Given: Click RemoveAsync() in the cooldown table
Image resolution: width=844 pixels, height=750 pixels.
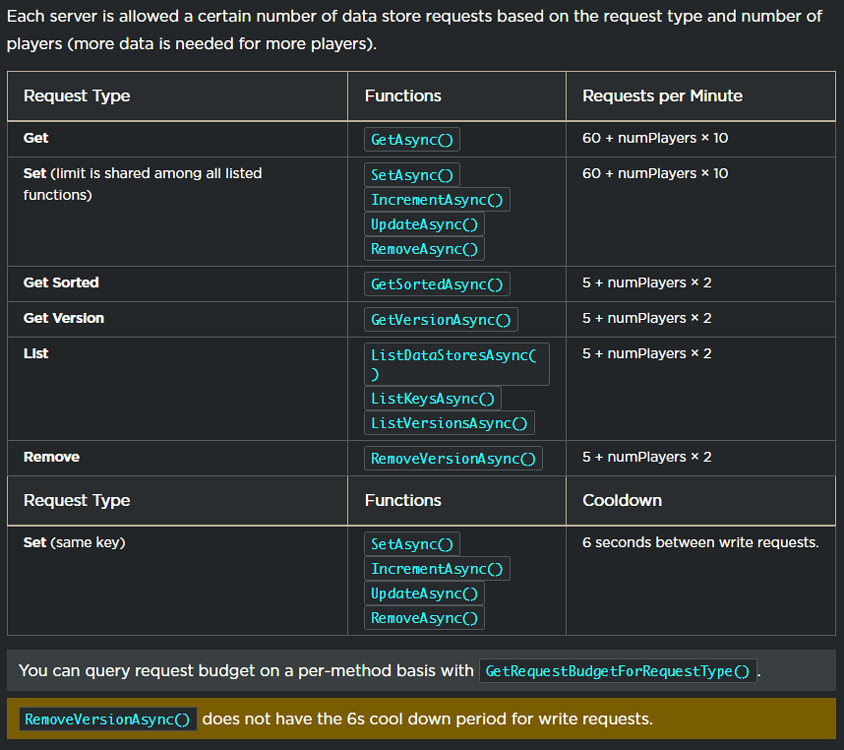Looking at the screenshot, I should (424, 618).
